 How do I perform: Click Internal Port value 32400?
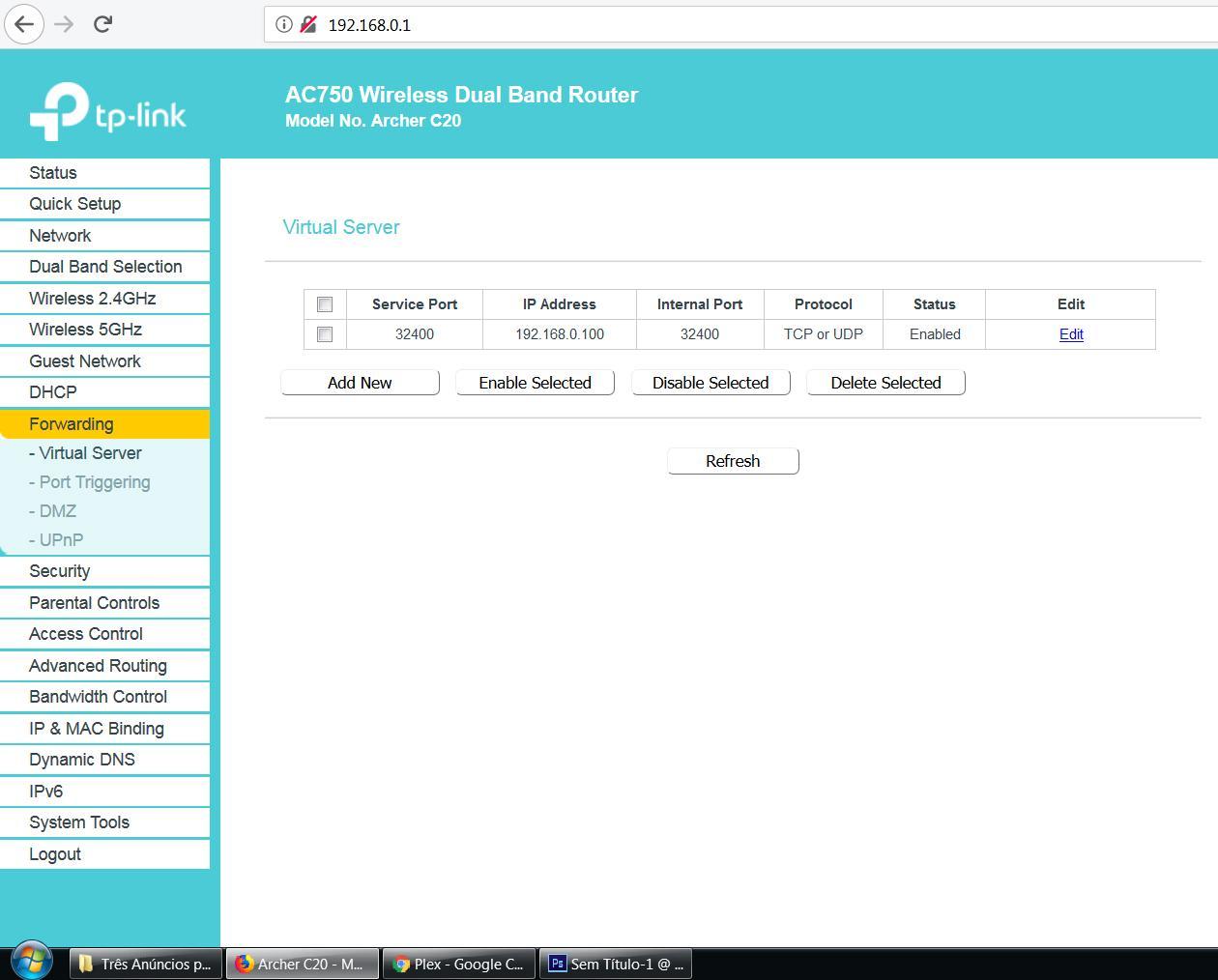pyautogui.click(x=700, y=334)
